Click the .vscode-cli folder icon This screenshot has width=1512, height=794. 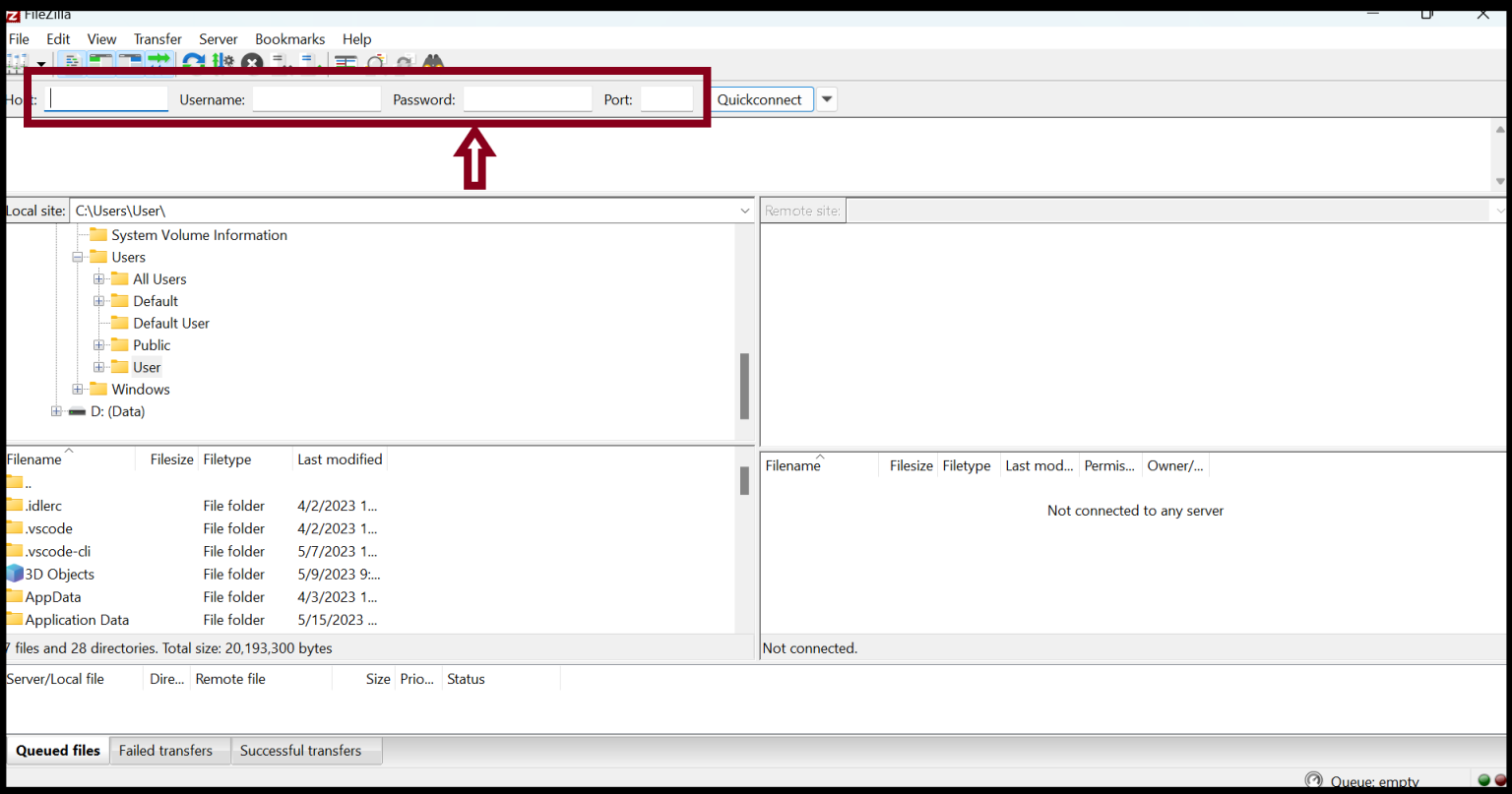[14, 551]
